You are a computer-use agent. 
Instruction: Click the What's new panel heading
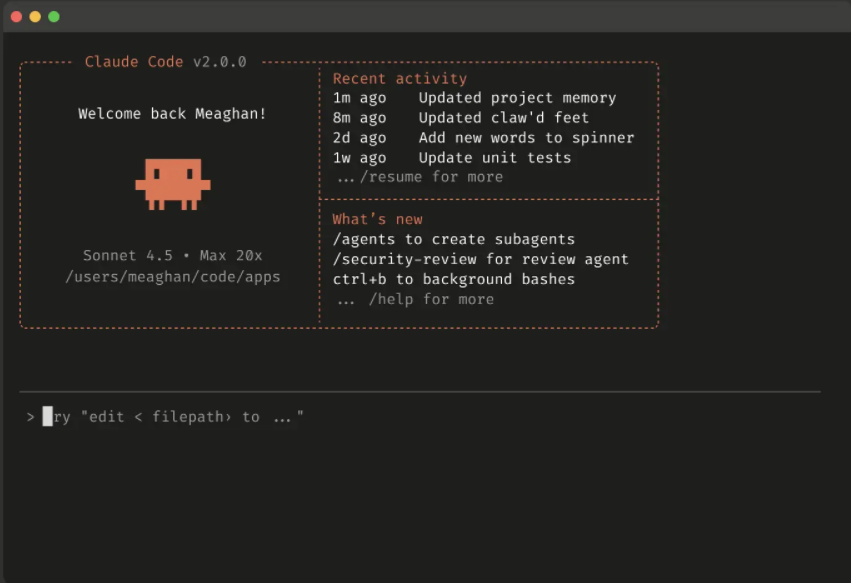point(376,218)
